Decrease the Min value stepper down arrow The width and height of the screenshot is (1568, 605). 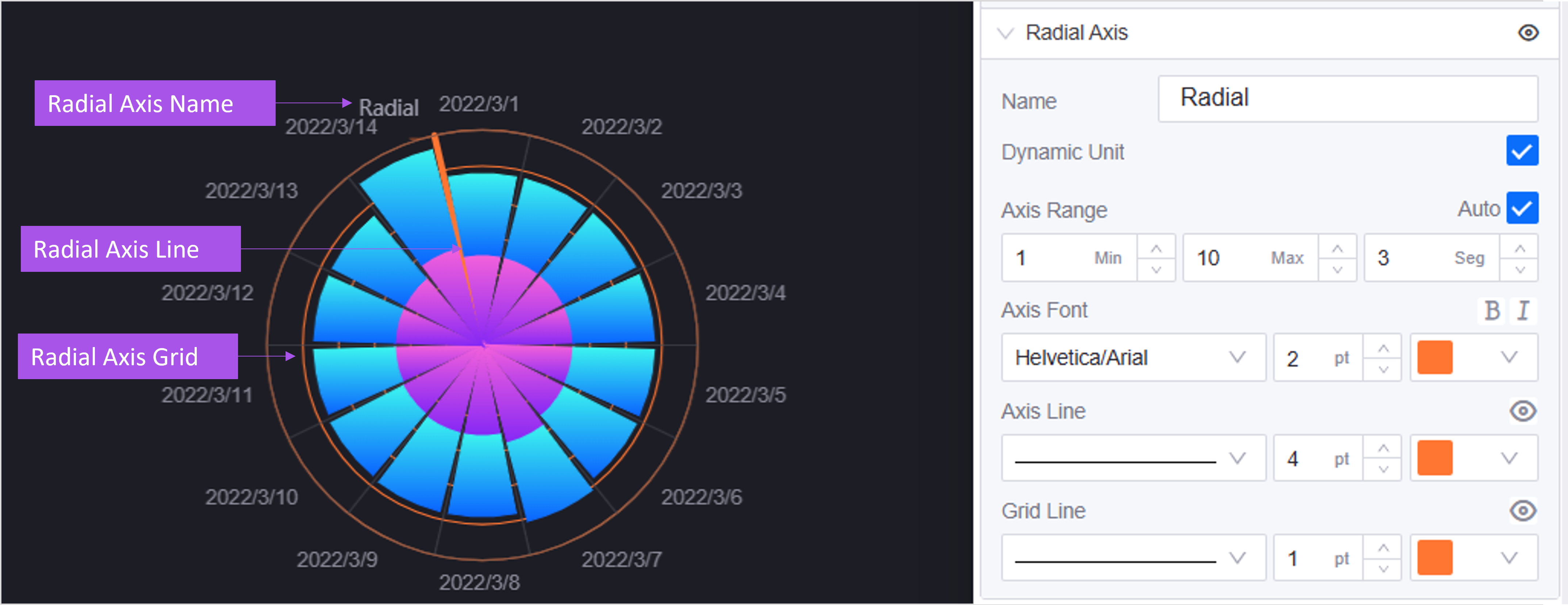1156,269
